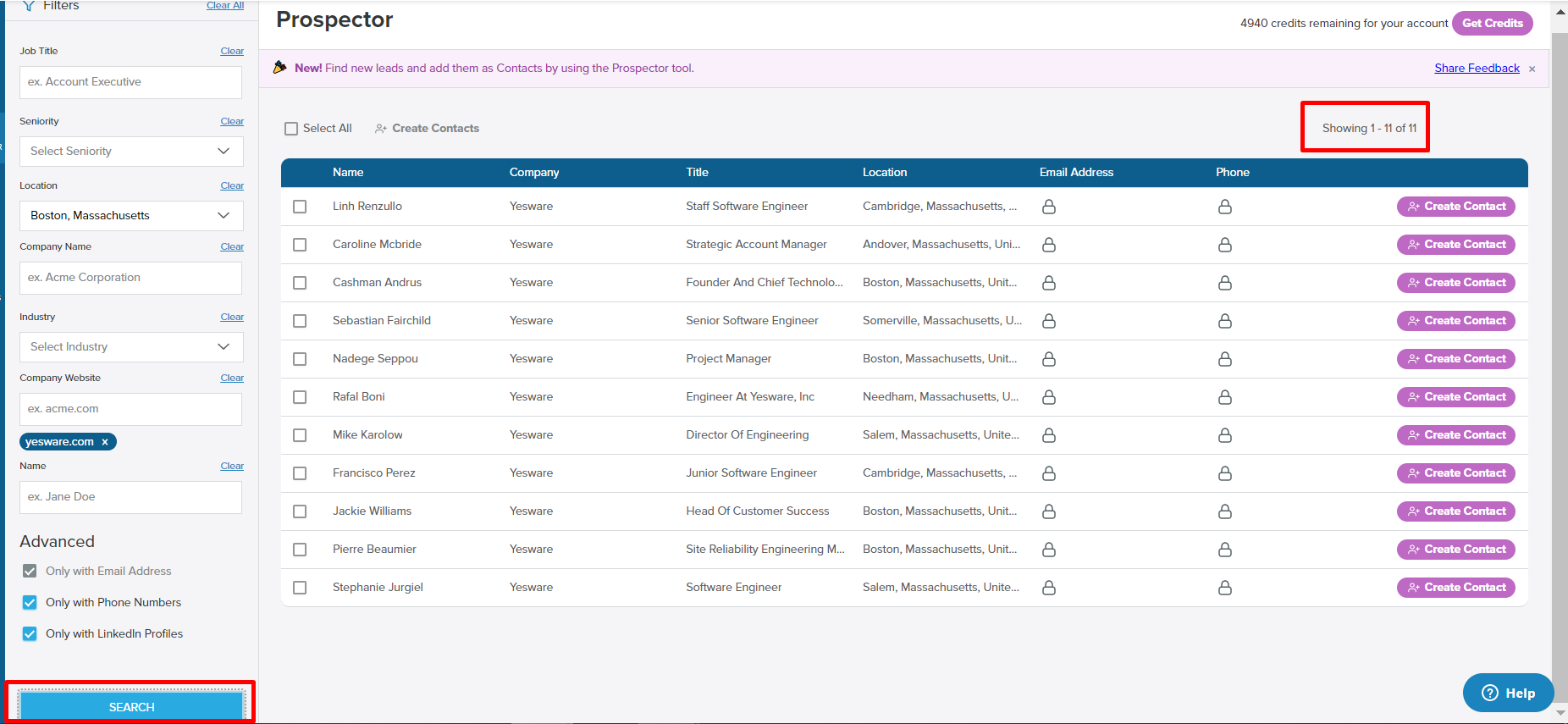Select the row checkbox for Linh Renzullo
The height and width of the screenshot is (724, 1568).
300,207
